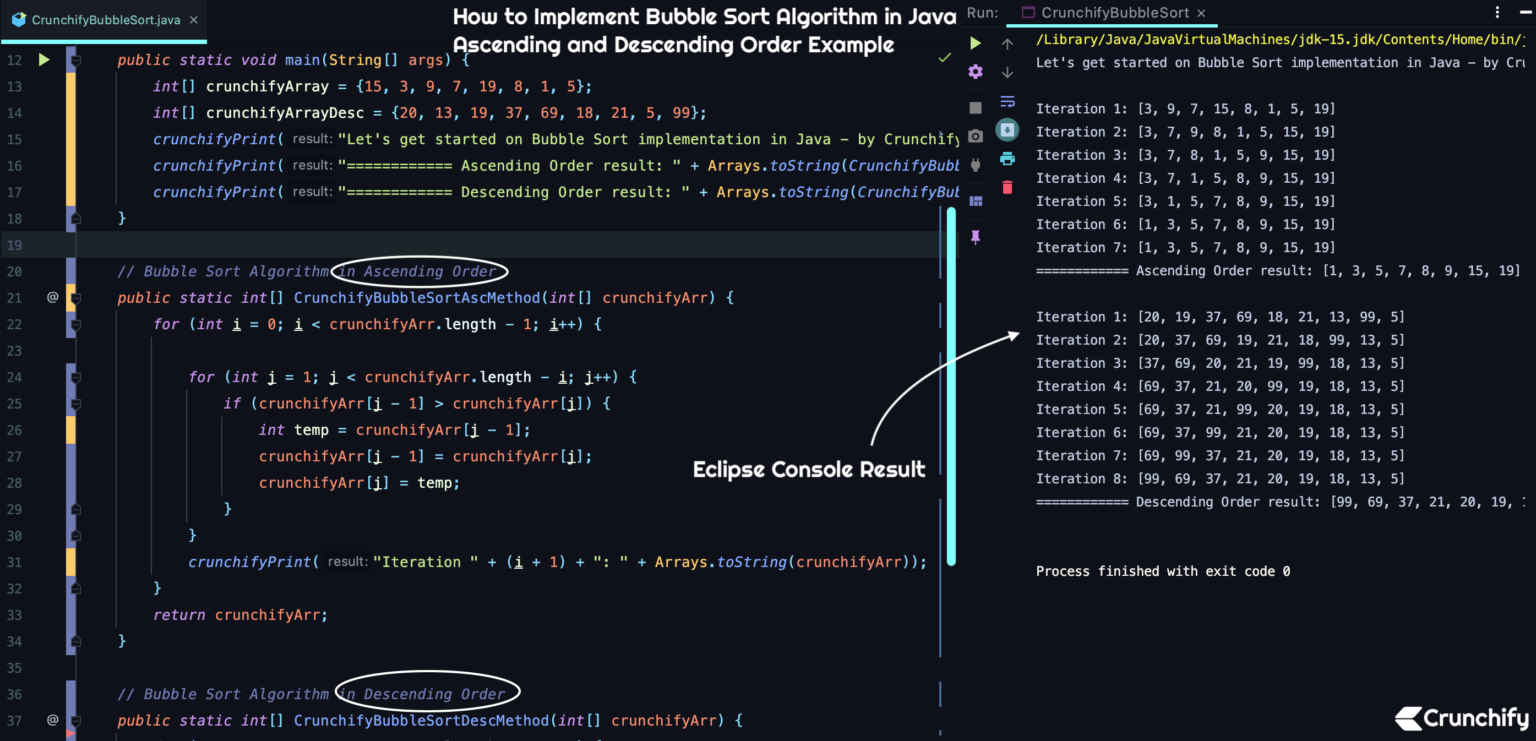Print console output using the printer icon

1007,157
